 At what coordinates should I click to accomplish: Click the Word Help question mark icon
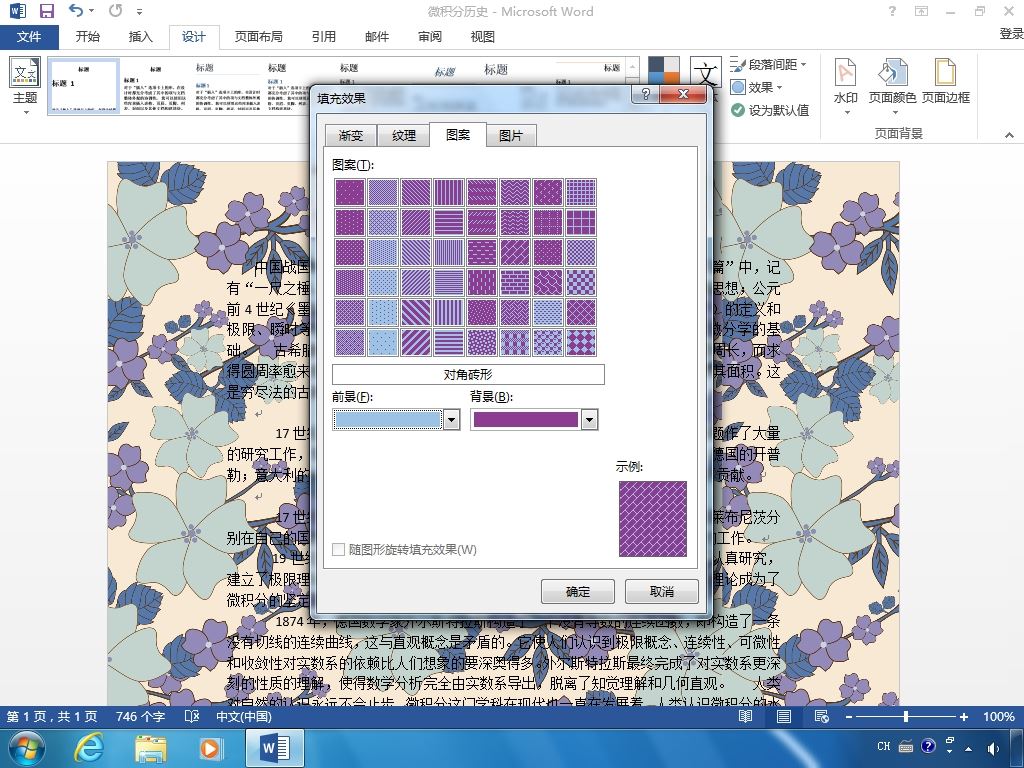[x=892, y=11]
